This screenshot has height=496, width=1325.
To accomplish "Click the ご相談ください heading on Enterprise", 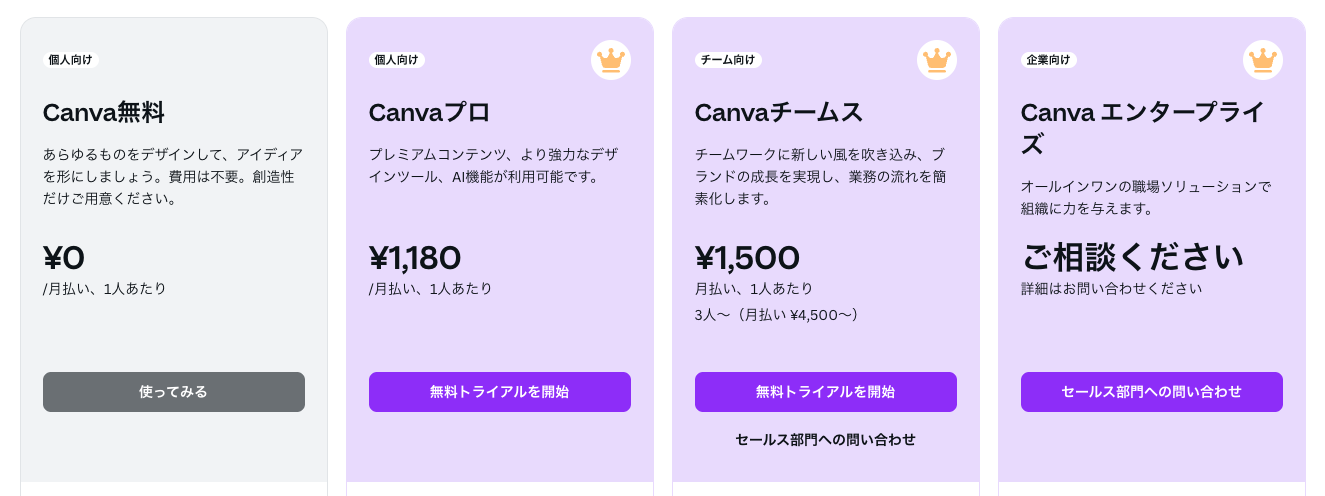I will point(1132,257).
